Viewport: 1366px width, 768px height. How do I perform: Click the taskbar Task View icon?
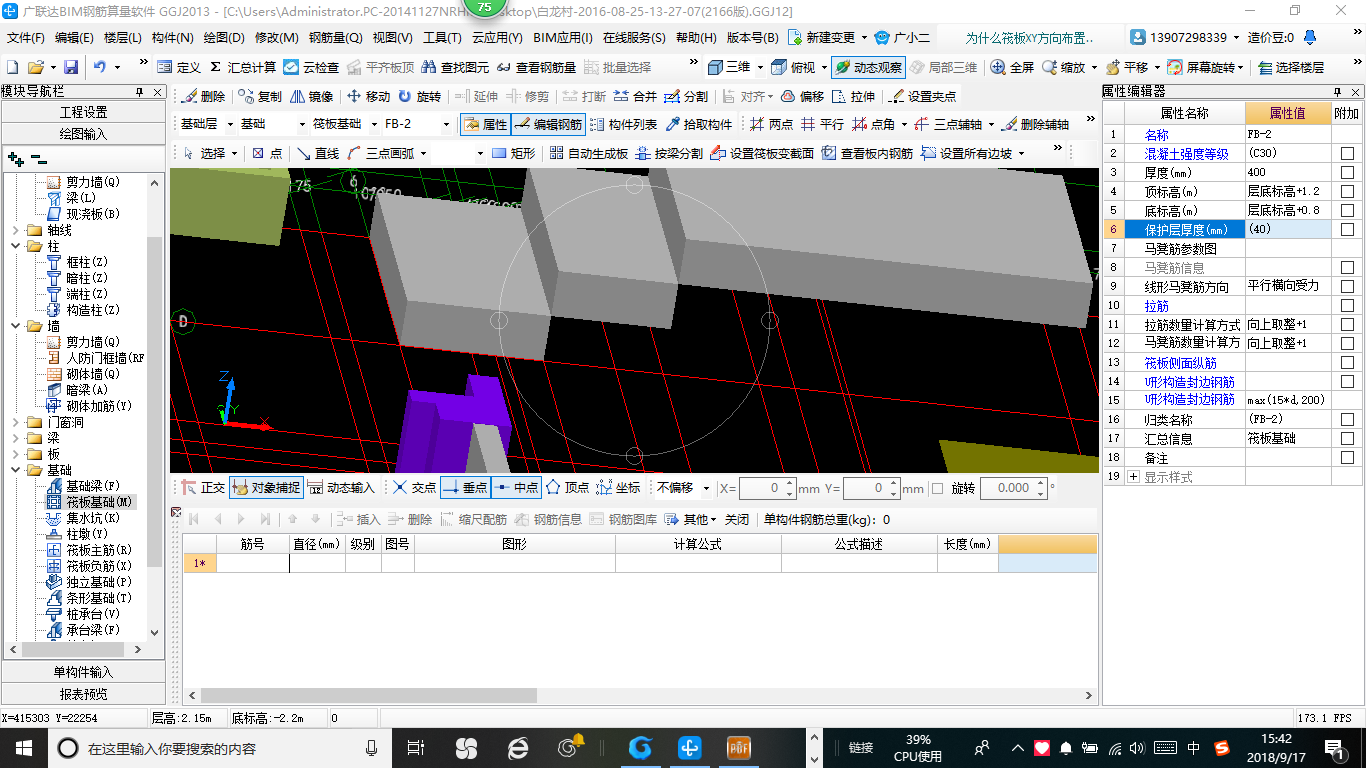point(416,748)
